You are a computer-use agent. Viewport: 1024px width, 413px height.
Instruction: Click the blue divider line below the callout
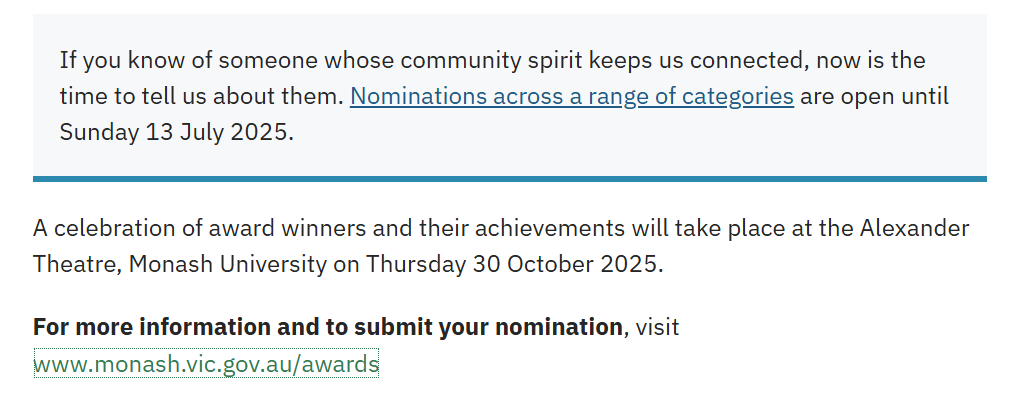[509, 179]
